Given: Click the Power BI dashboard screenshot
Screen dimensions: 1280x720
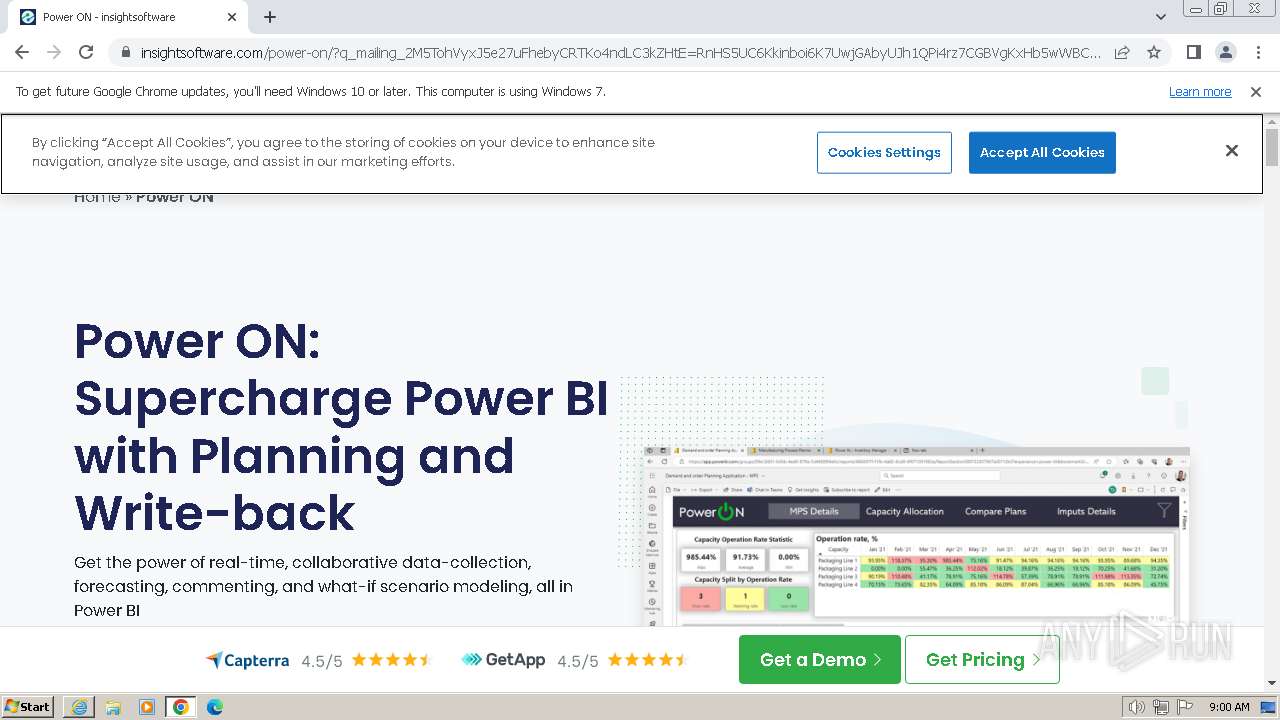Looking at the screenshot, I should pyautogui.click(x=916, y=536).
